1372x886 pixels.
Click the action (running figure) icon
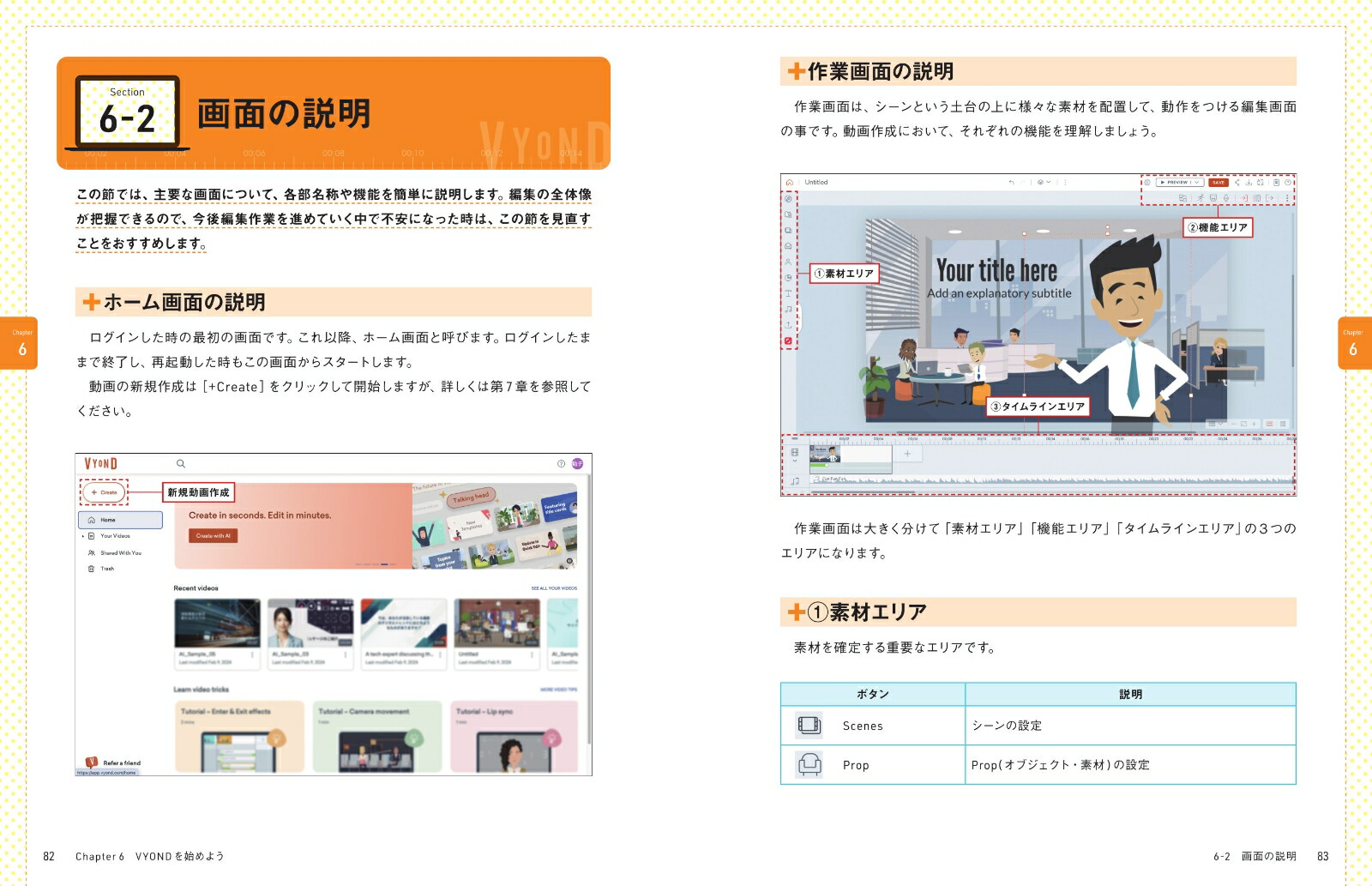click(x=1200, y=198)
